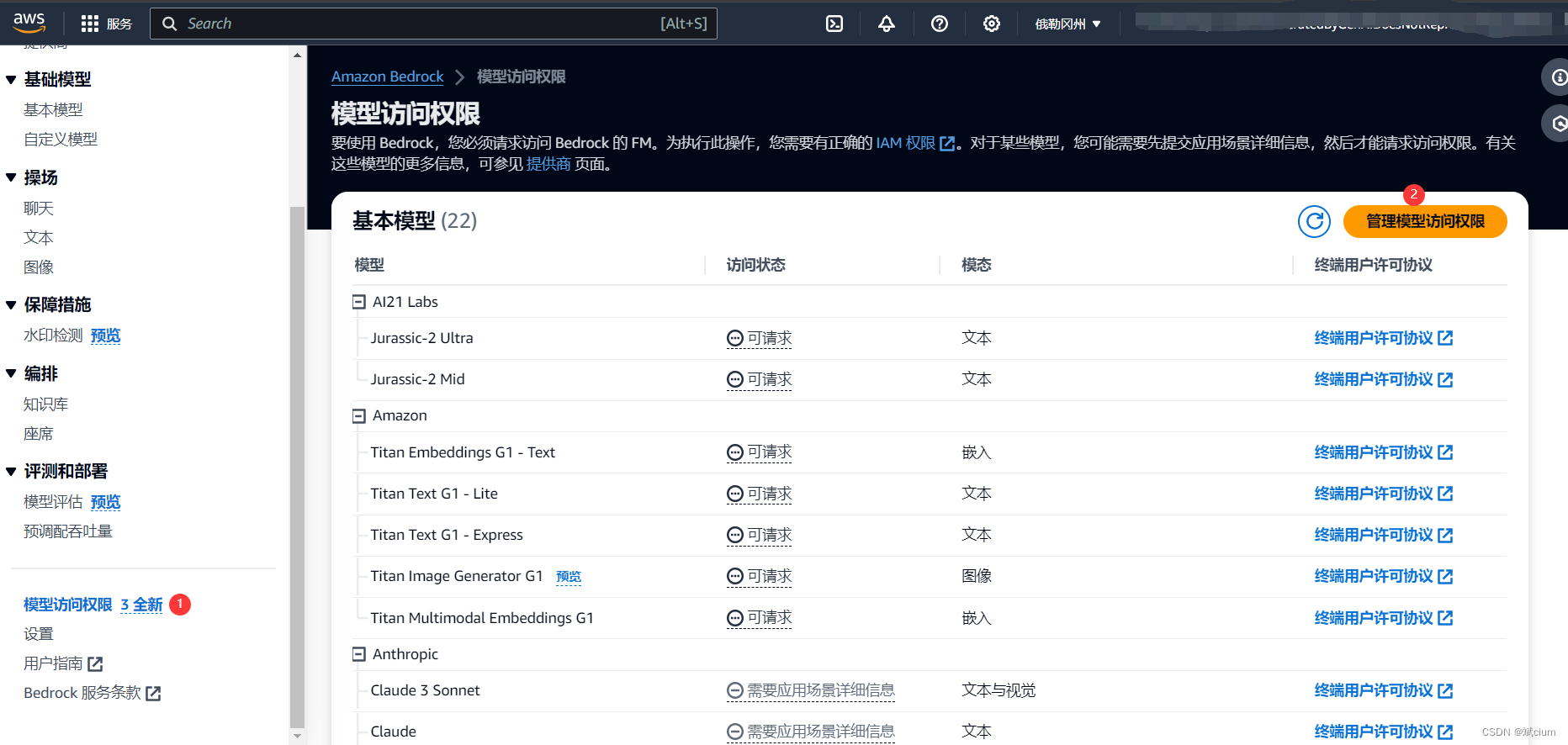This screenshot has height=745, width=1568.
Task: Refresh the base models list
Action: pyautogui.click(x=1314, y=222)
